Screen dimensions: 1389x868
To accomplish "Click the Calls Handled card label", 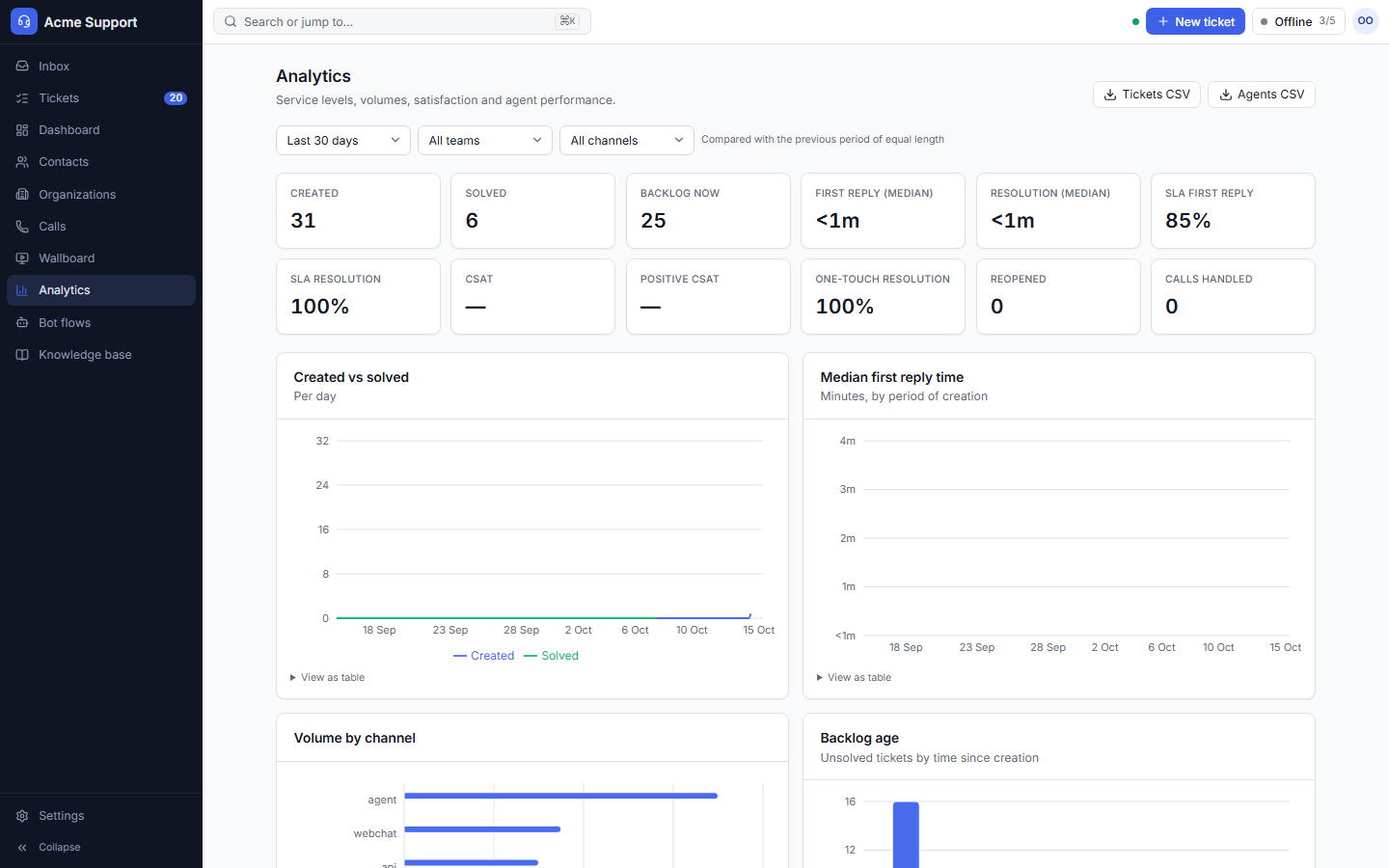I will pos(1209,279).
